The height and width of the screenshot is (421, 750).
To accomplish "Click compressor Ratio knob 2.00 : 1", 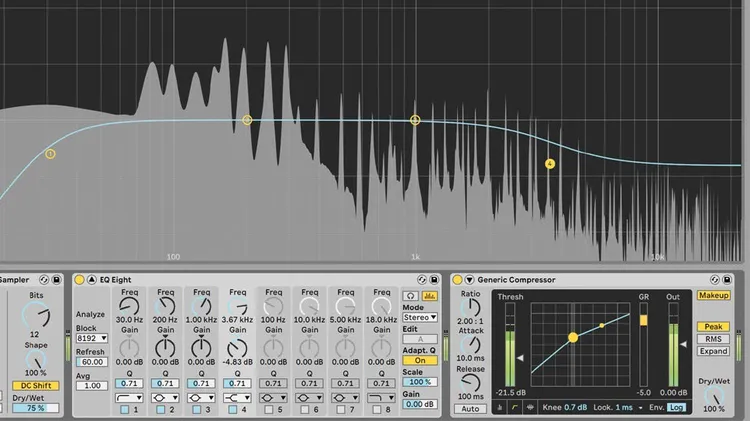I will pos(471,308).
